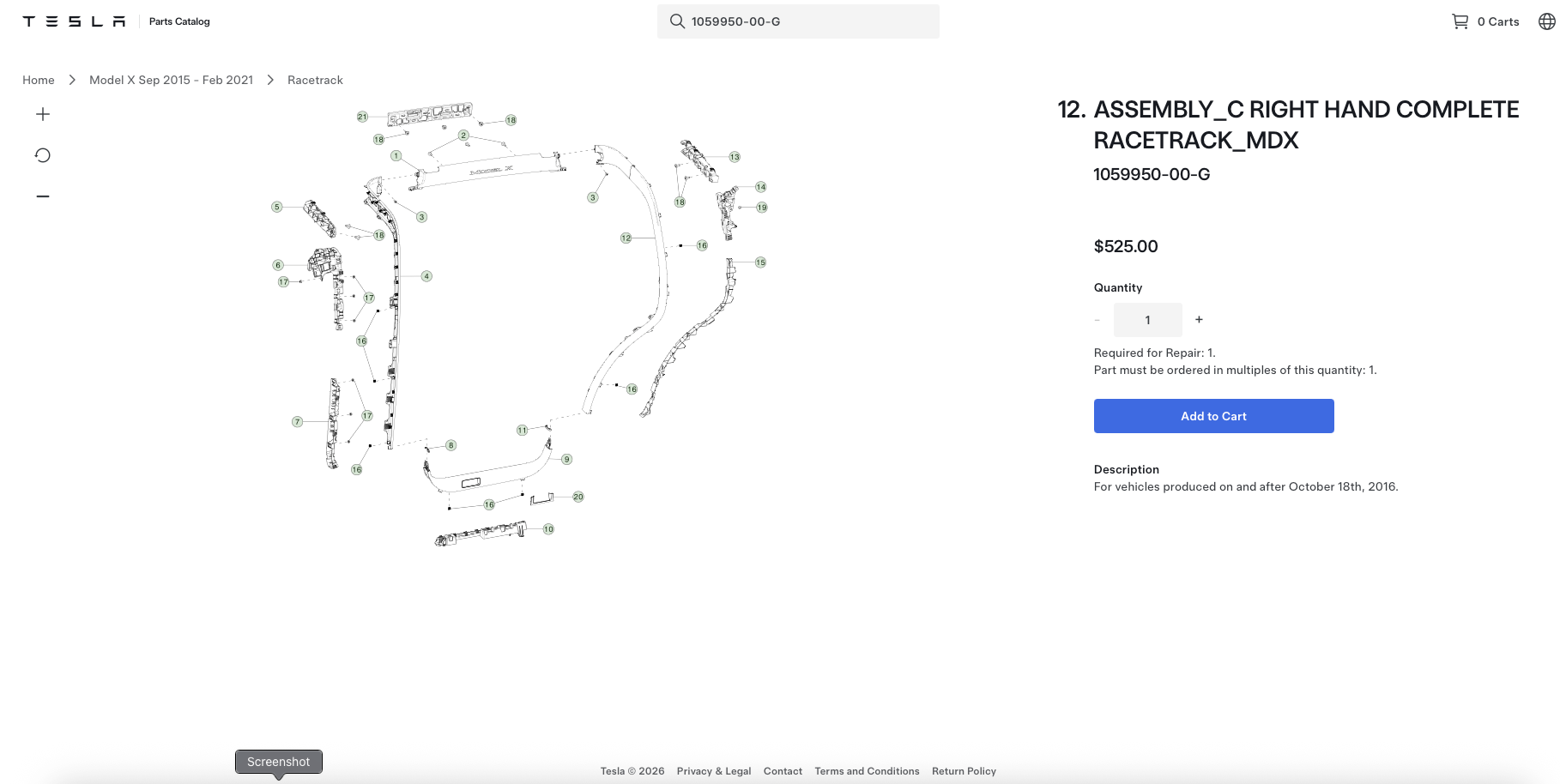The image size is (1560, 784).
Task: Click the quantity input field
Action: (x=1147, y=320)
